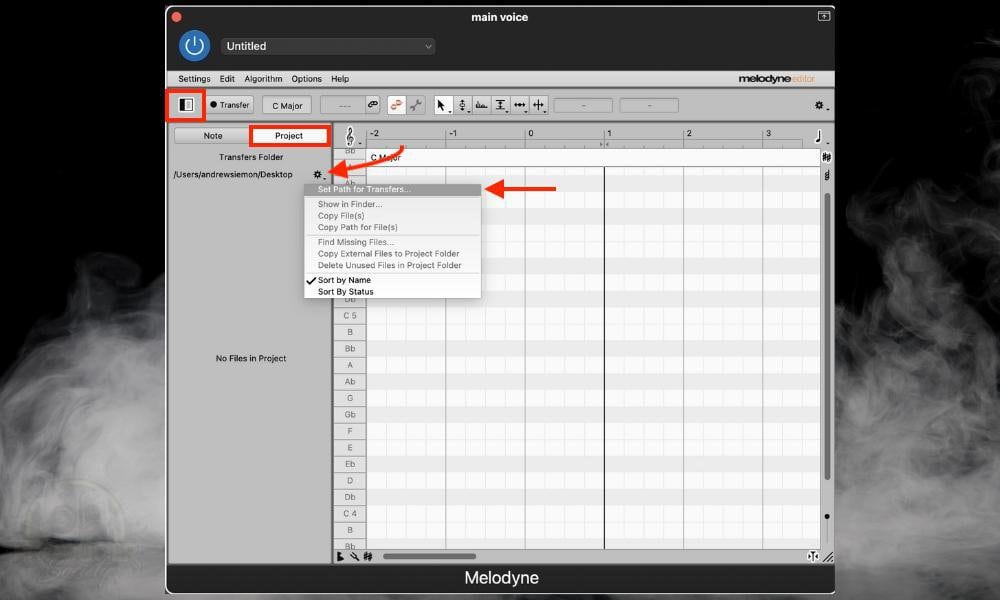1000x600 pixels.
Task: Click the C 5 pitch label
Action: 350,316
